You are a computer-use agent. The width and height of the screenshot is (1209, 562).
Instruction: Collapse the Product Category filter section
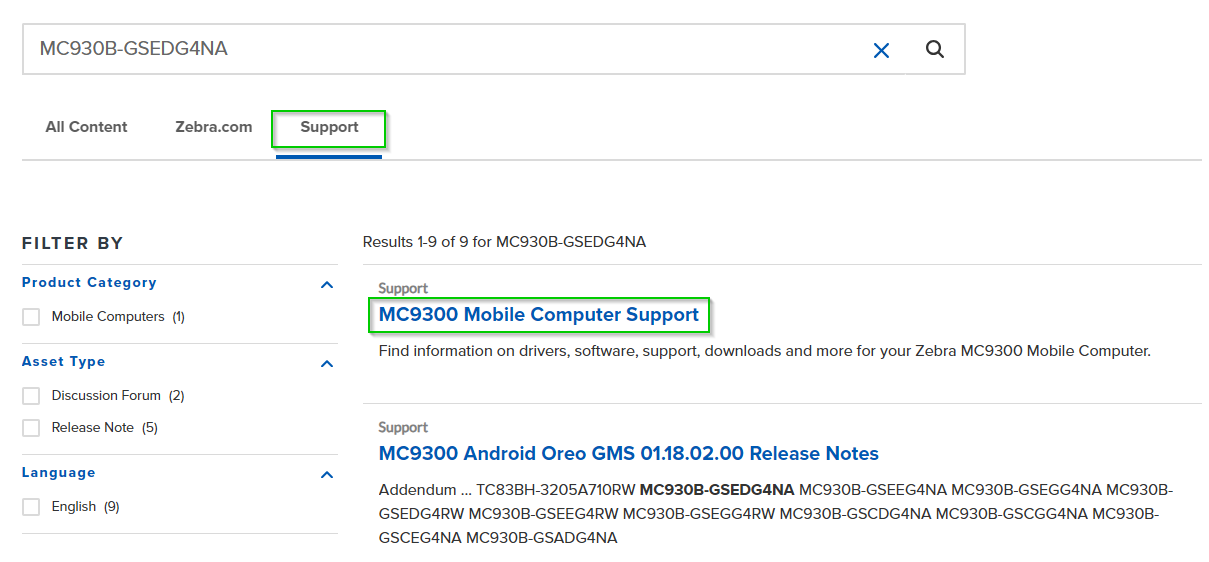point(326,285)
